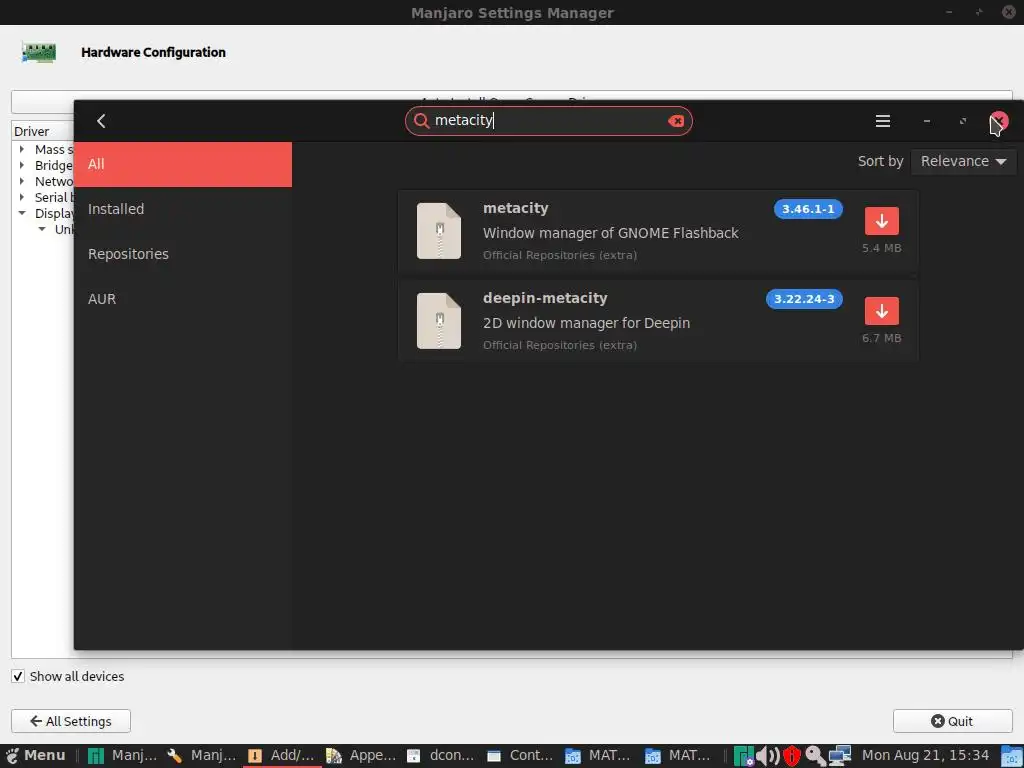Maximize the package manager window
1024x768 pixels.
click(x=963, y=121)
